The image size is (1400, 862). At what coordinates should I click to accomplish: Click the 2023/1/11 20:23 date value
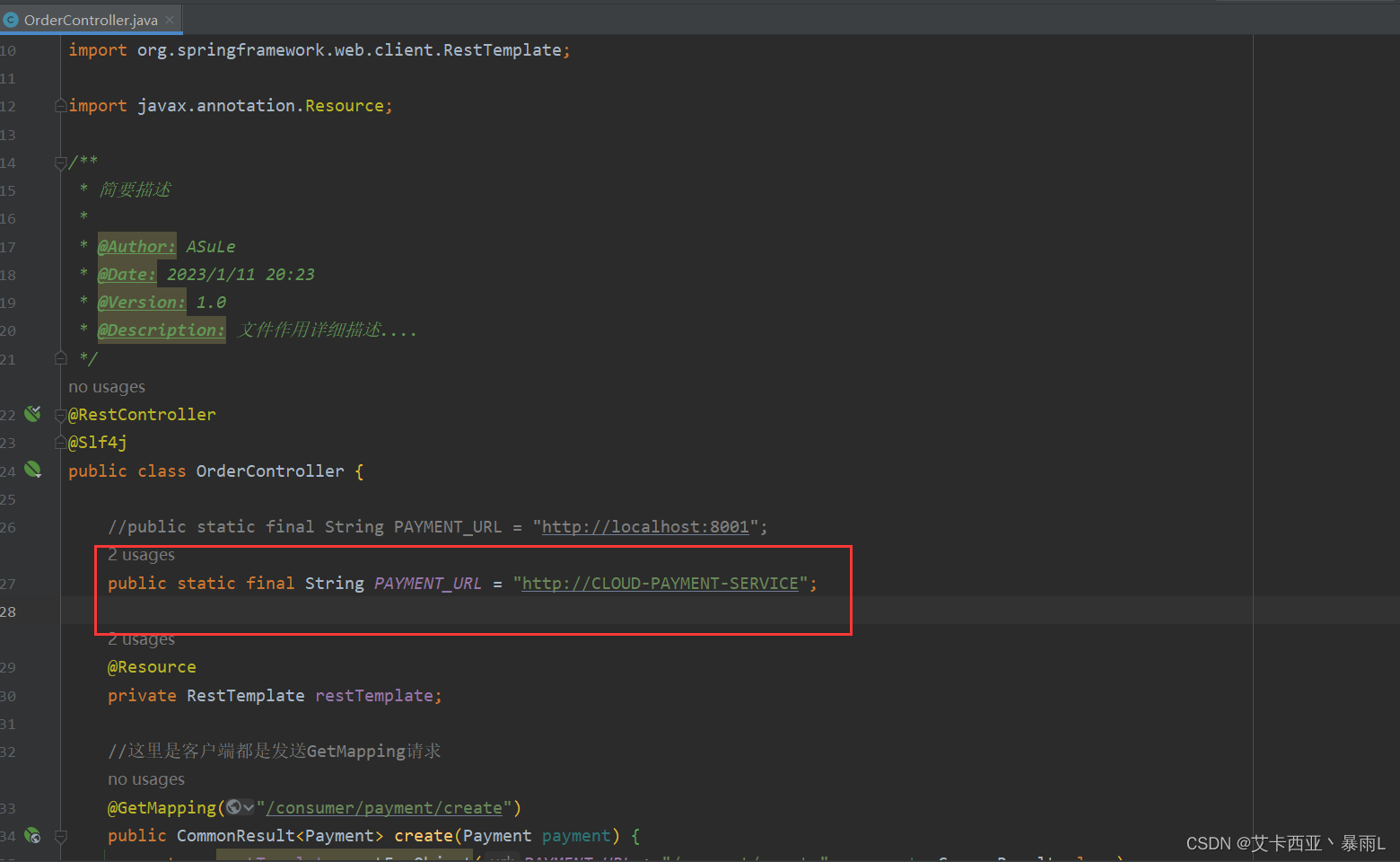pos(241,274)
